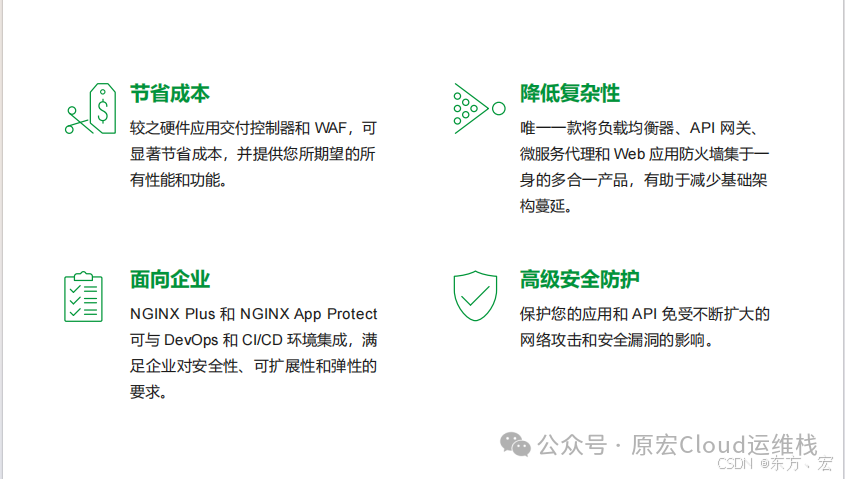845x479 pixels.
Task: Click the 节省成本 heading
Action: (170, 94)
